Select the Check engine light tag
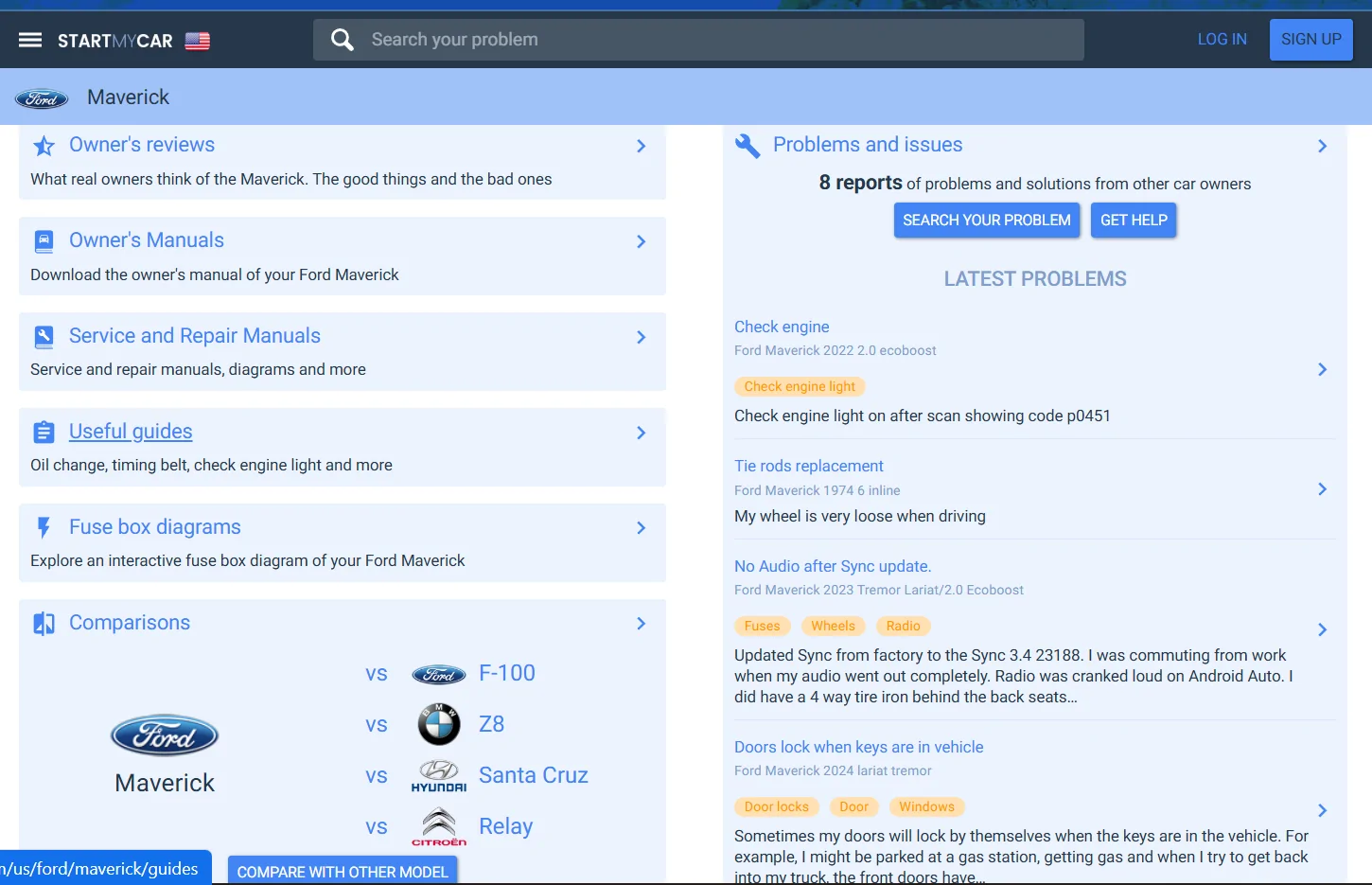The image size is (1372, 885). (800, 386)
